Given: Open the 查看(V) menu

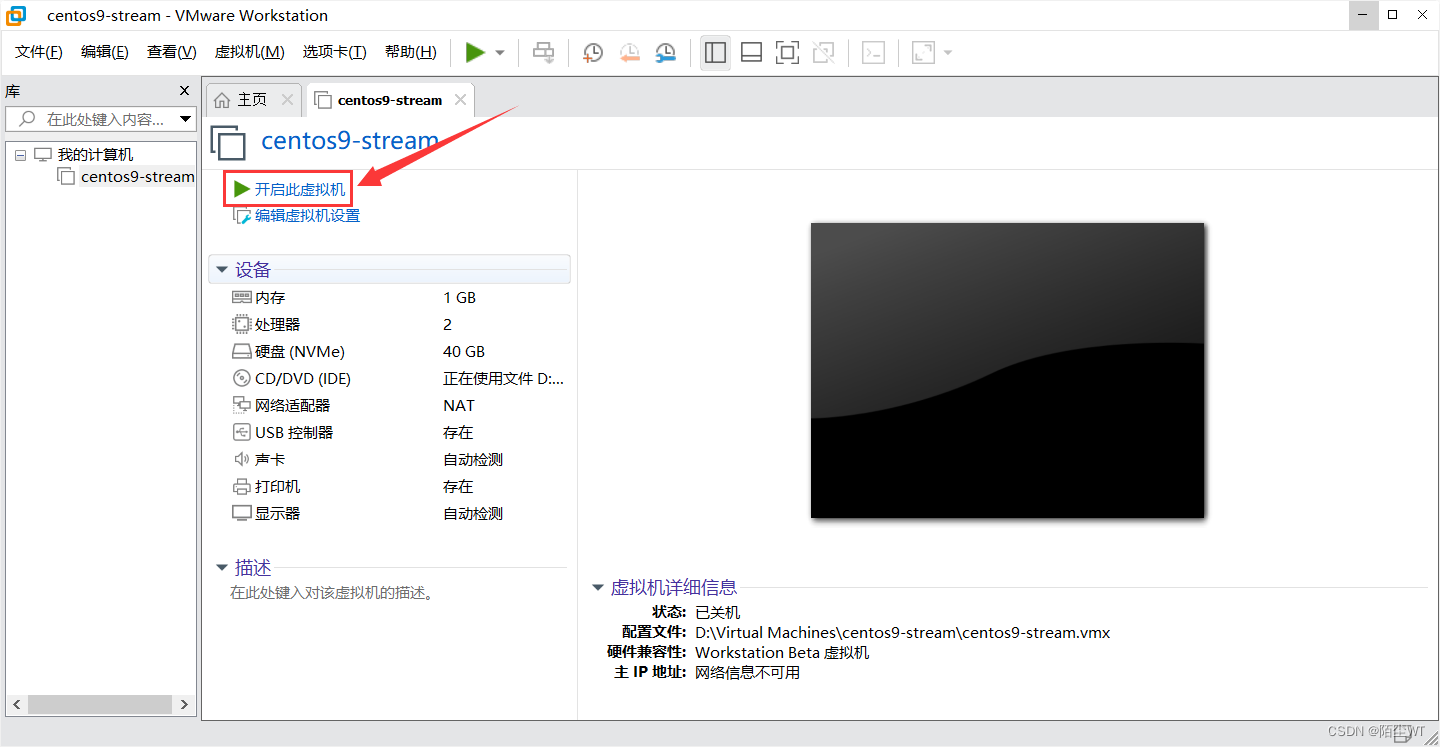Looking at the screenshot, I should pos(171,52).
